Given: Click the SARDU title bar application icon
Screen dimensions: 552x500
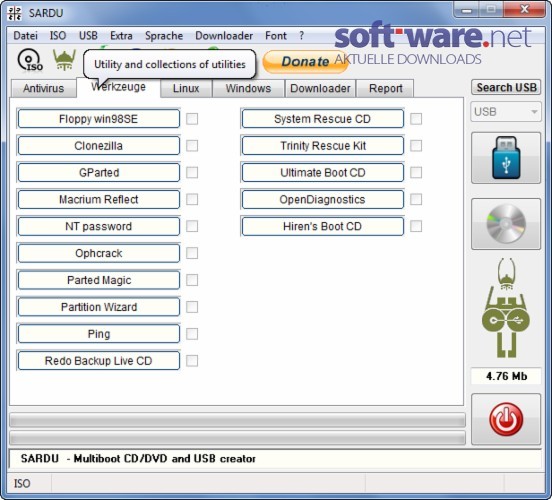Looking at the screenshot, I should pyautogui.click(x=14, y=13).
